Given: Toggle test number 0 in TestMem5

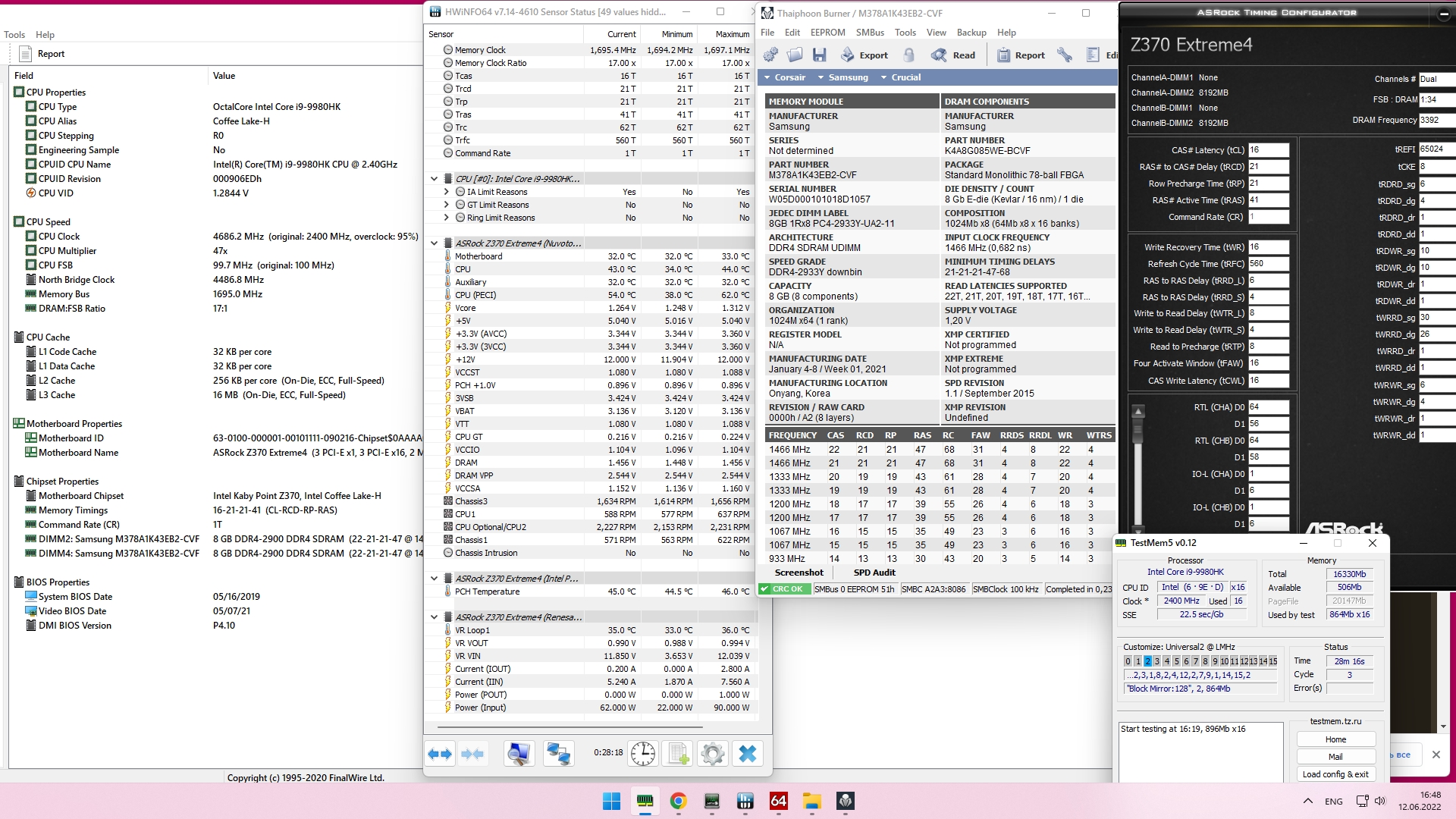Looking at the screenshot, I should (1128, 661).
